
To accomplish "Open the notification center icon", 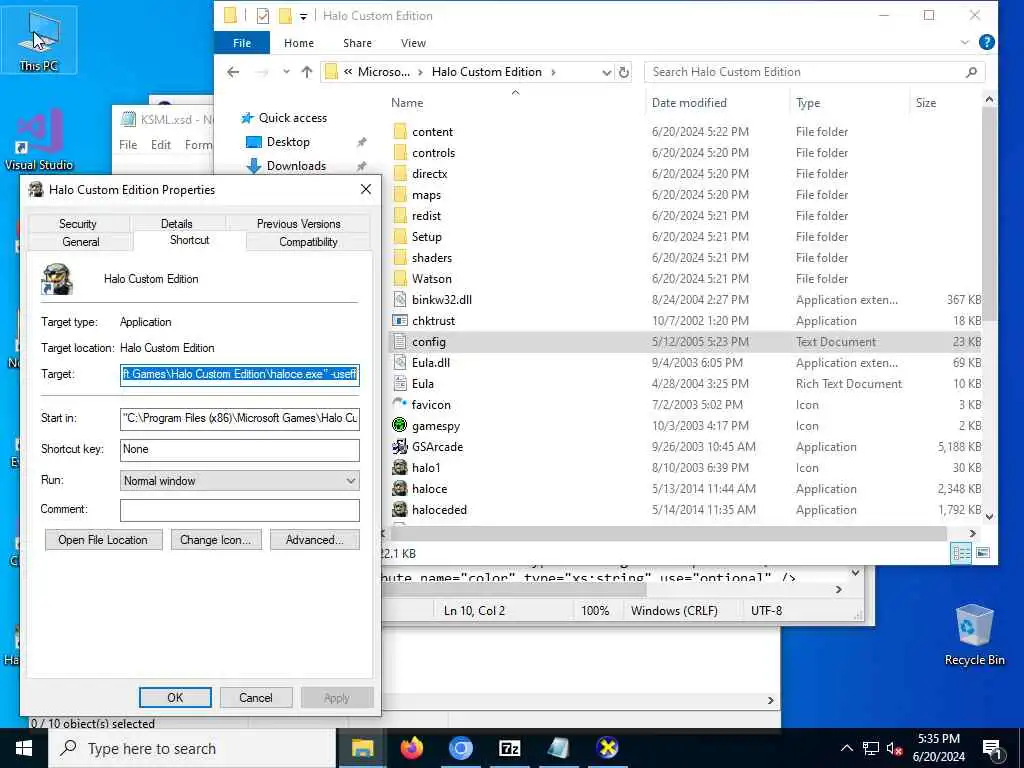I will 992,748.
